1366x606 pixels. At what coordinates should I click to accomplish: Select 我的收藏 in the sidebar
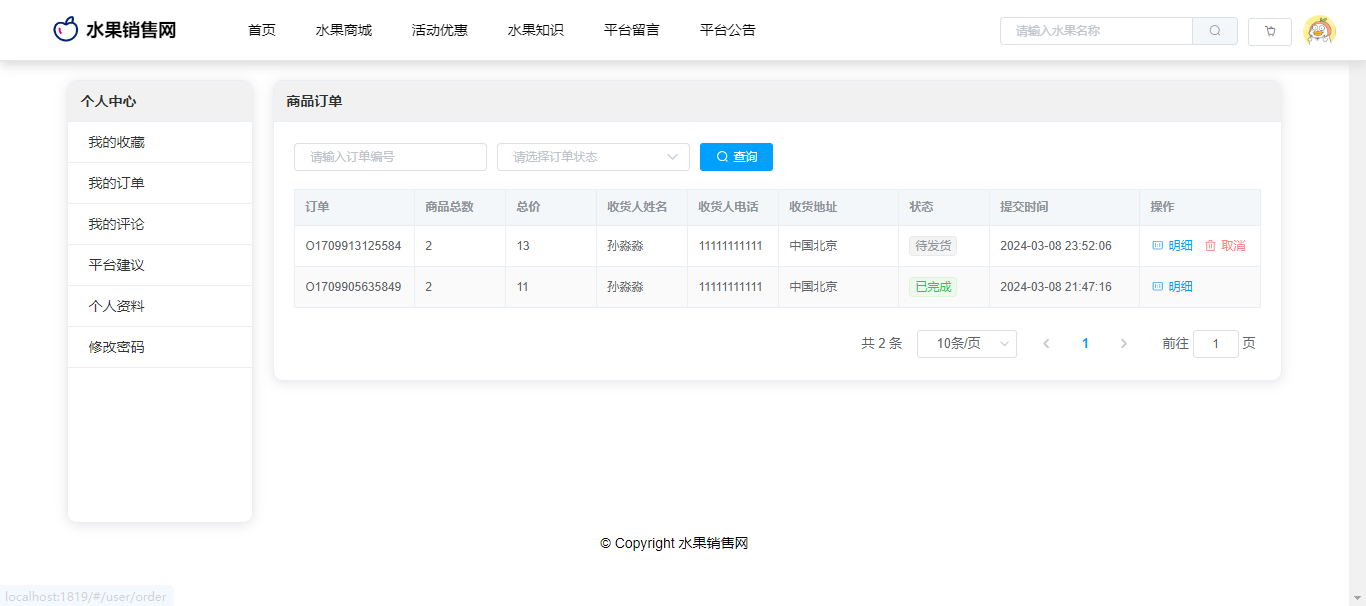[x=116, y=142]
